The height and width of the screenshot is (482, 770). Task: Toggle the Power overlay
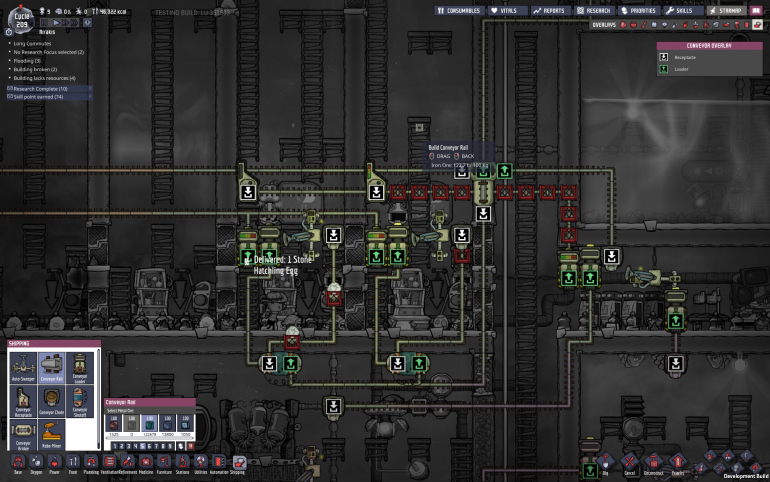click(633, 25)
